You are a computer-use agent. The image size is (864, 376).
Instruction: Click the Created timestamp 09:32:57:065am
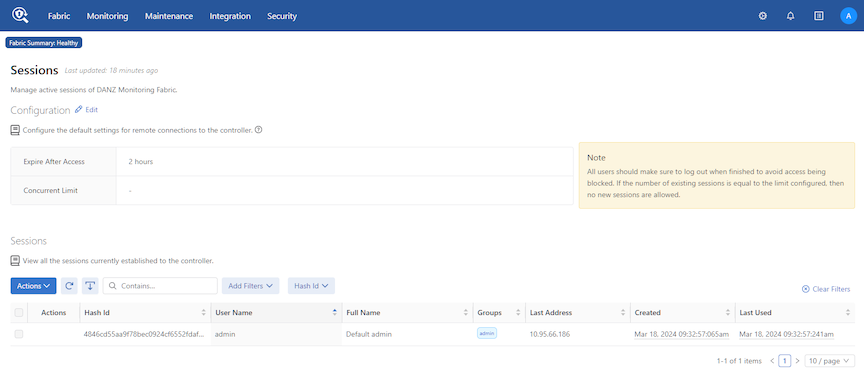(682, 334)
